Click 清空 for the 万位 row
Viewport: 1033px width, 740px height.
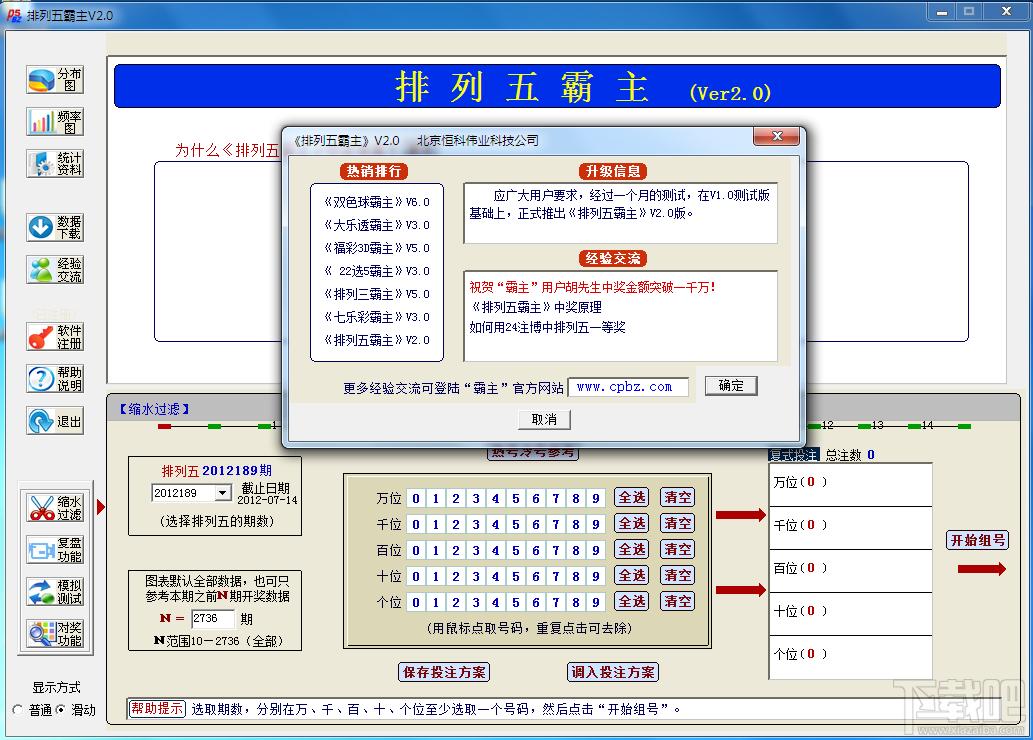click(x=677, y=498)
